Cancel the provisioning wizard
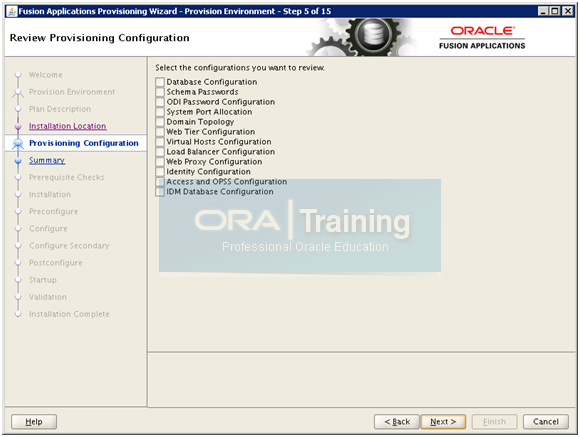This screenshot has width=580, height=437. click(546, 421)
